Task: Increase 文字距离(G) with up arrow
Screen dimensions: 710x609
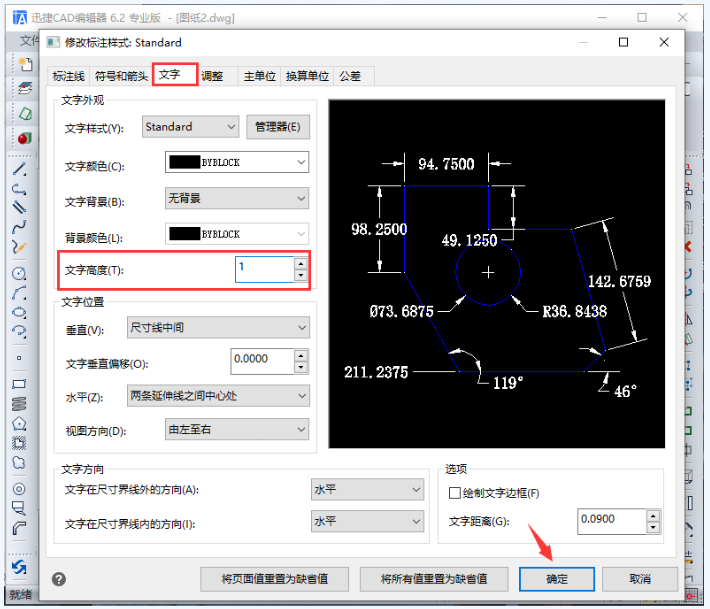Action: coord(653,516)
